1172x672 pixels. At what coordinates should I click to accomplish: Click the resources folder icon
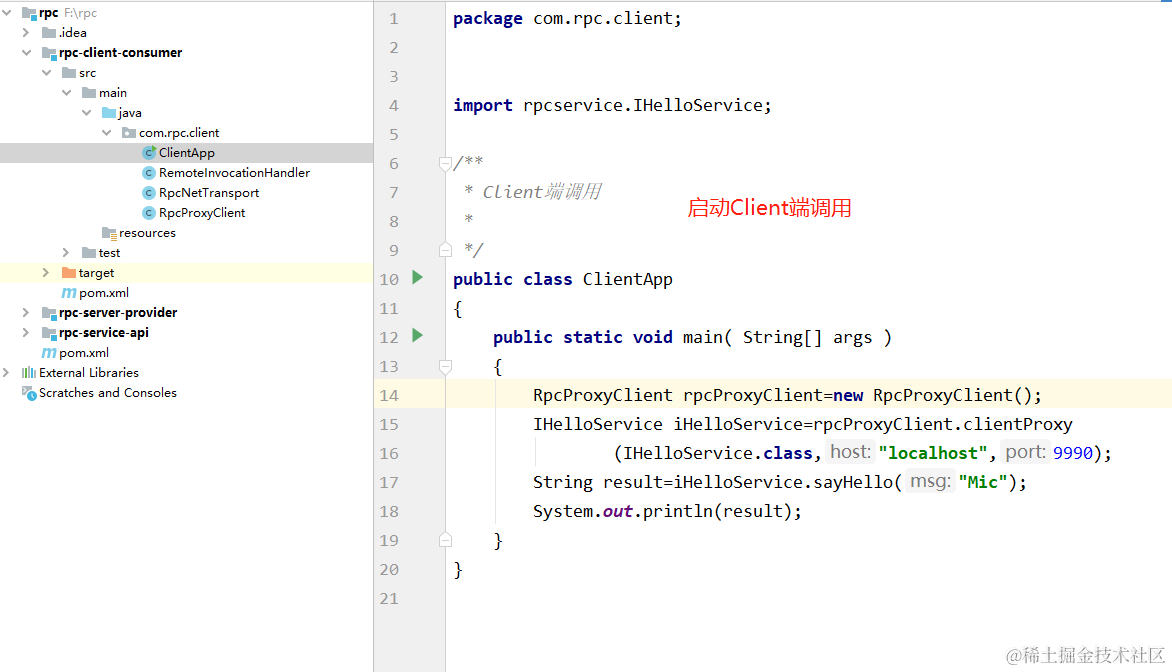[x=109, y=233]
